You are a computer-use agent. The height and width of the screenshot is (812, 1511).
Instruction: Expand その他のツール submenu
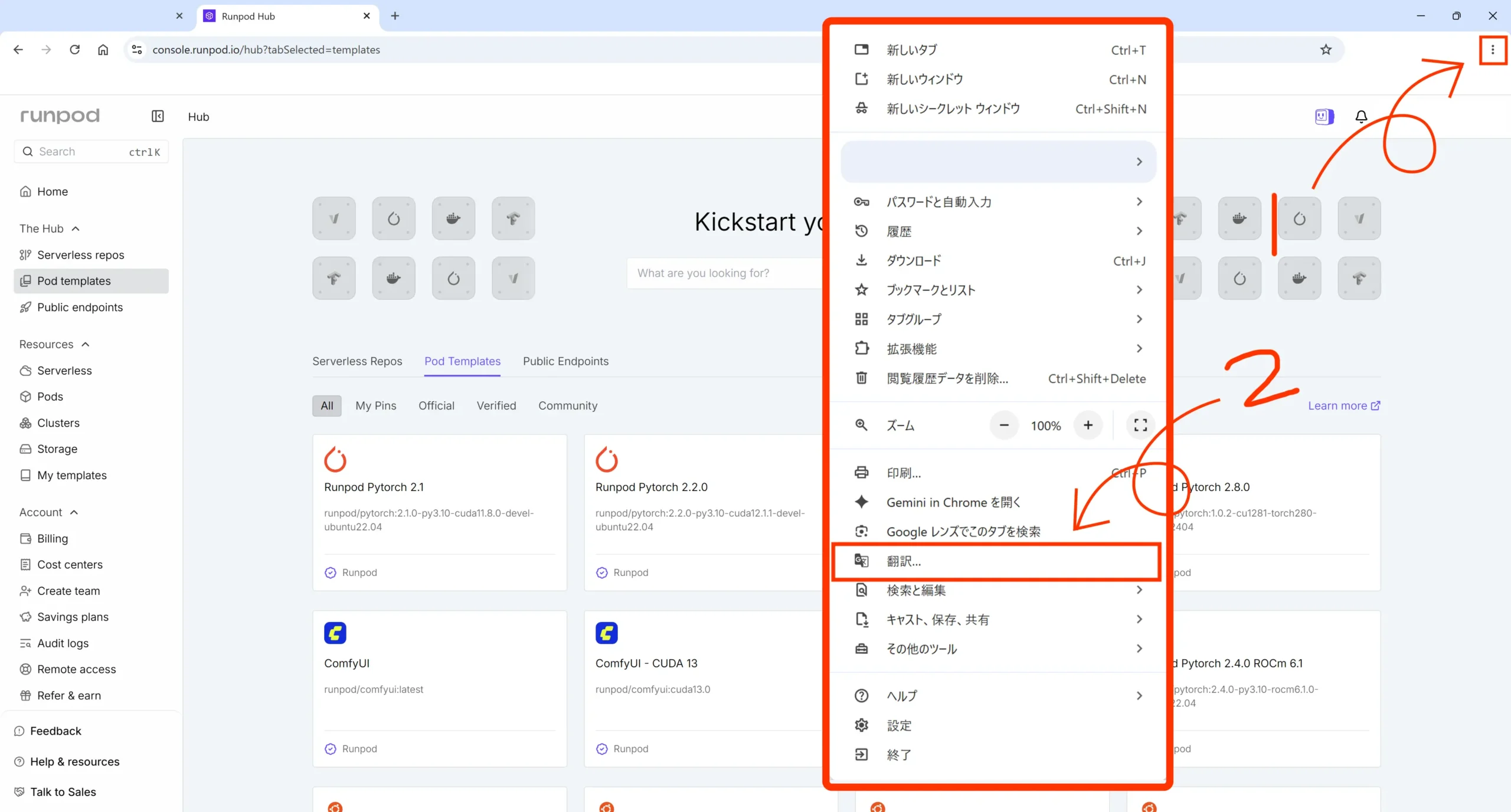tap(999, 649)
